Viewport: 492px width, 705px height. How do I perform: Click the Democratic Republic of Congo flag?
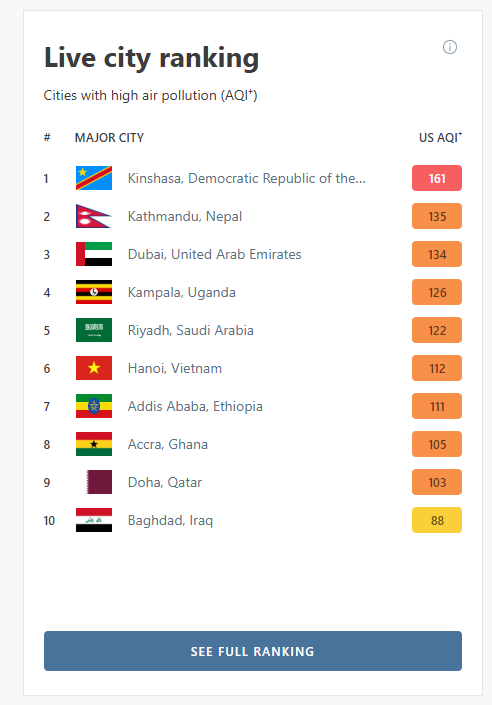94,178
